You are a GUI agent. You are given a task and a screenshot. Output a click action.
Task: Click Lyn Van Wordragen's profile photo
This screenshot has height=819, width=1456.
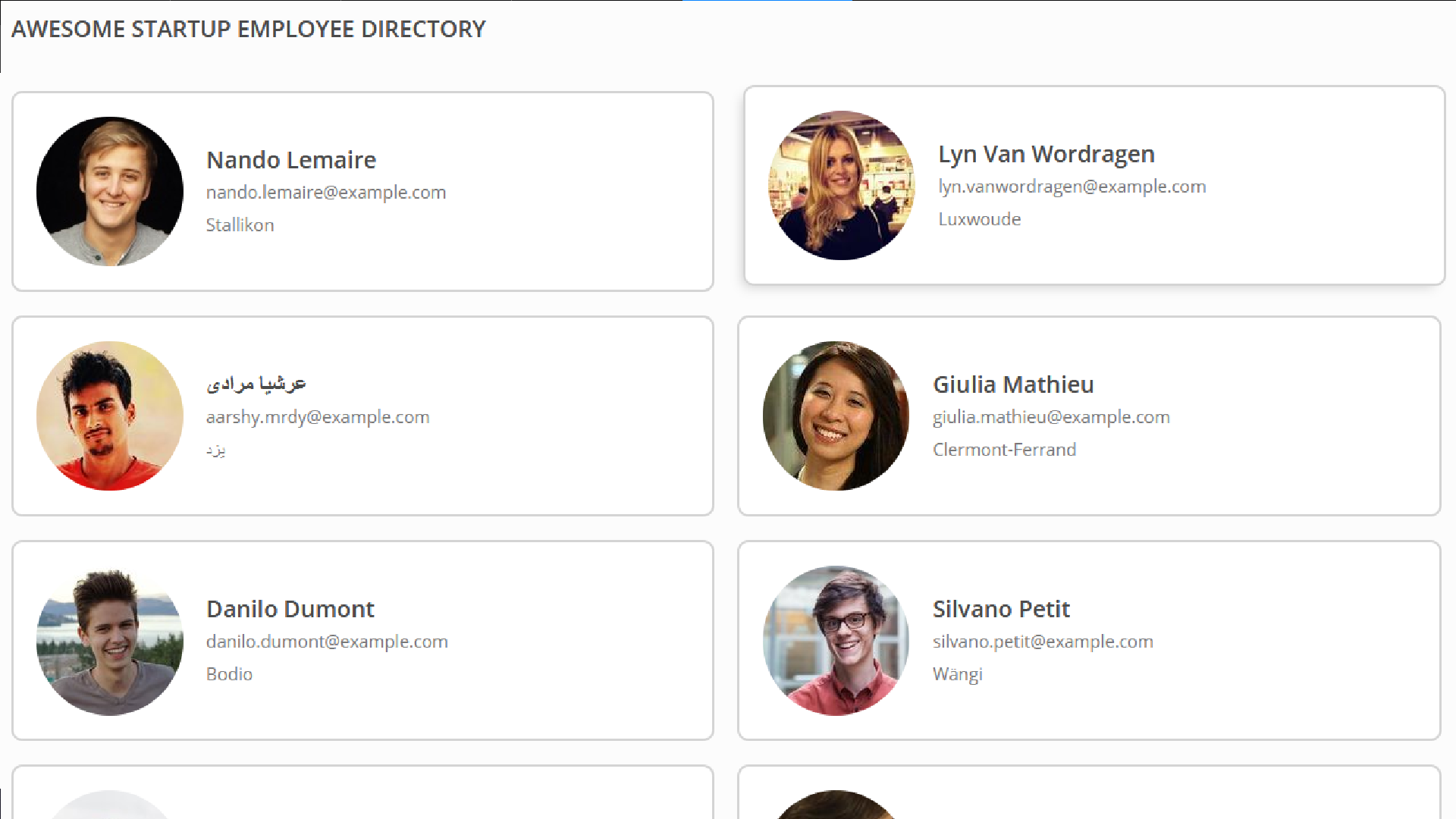(x=842, y=185)
